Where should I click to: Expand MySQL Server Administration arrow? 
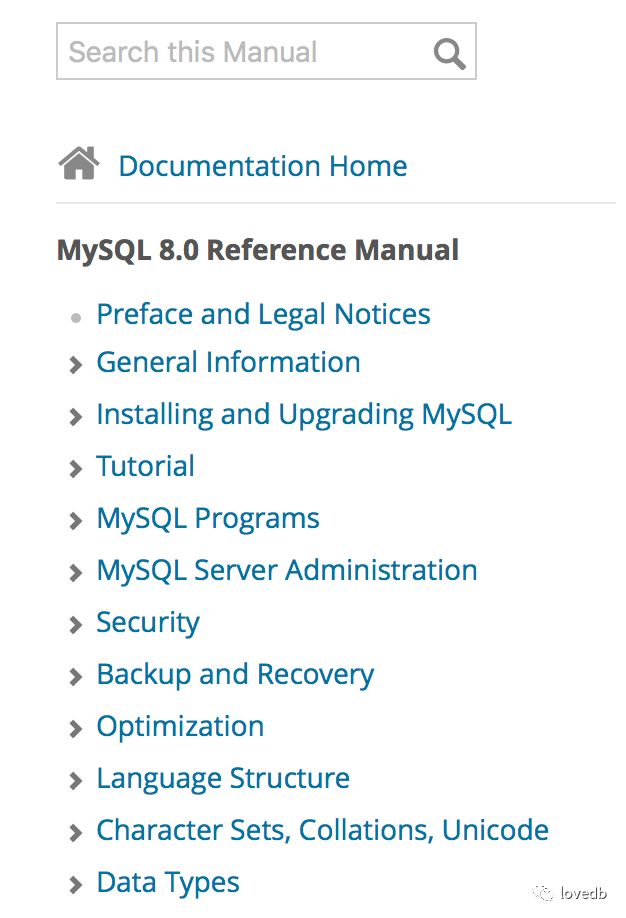(x=76, y=573)
